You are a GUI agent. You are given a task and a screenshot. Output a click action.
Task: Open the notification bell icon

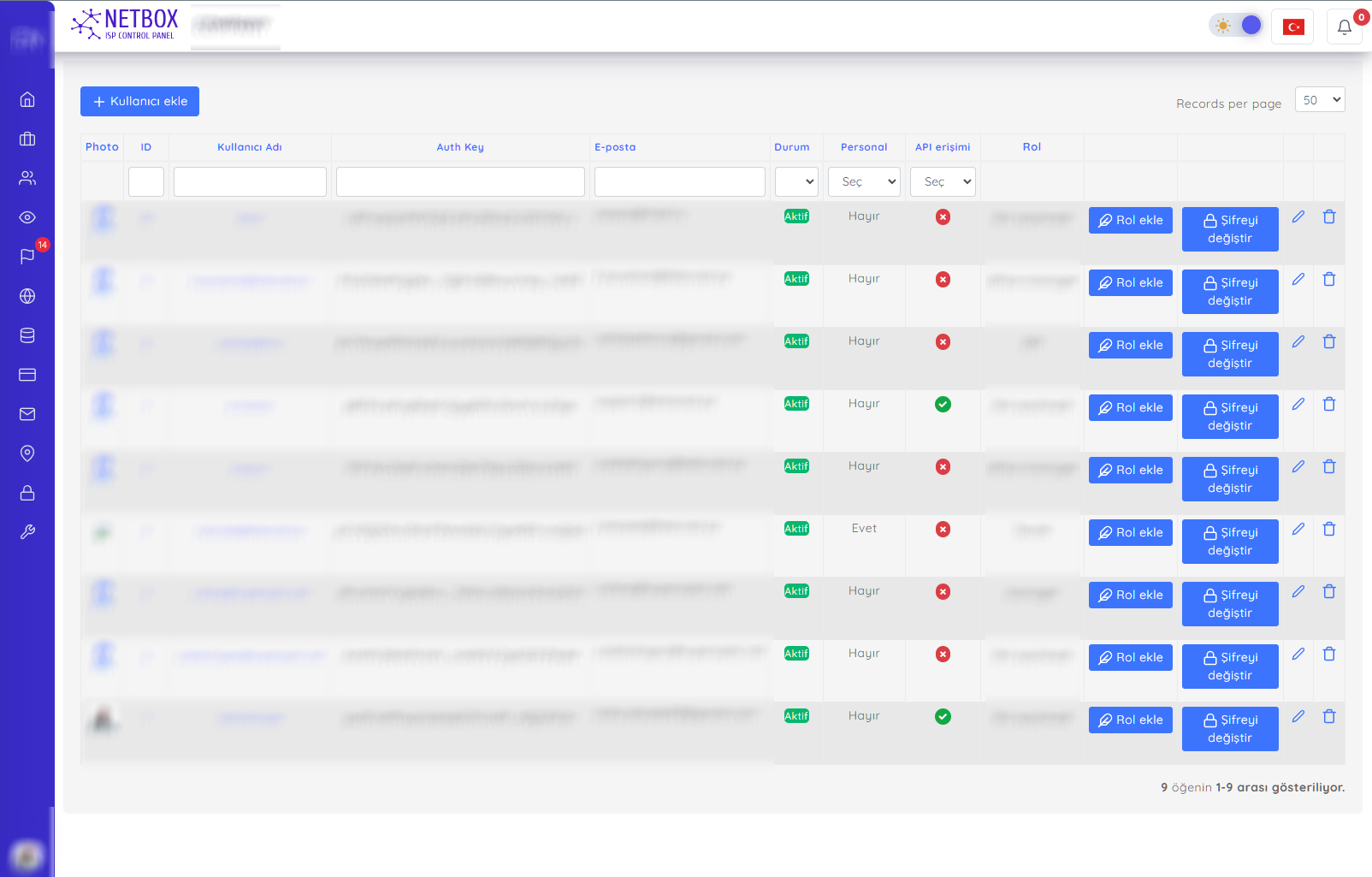(x=1344, y=27)
